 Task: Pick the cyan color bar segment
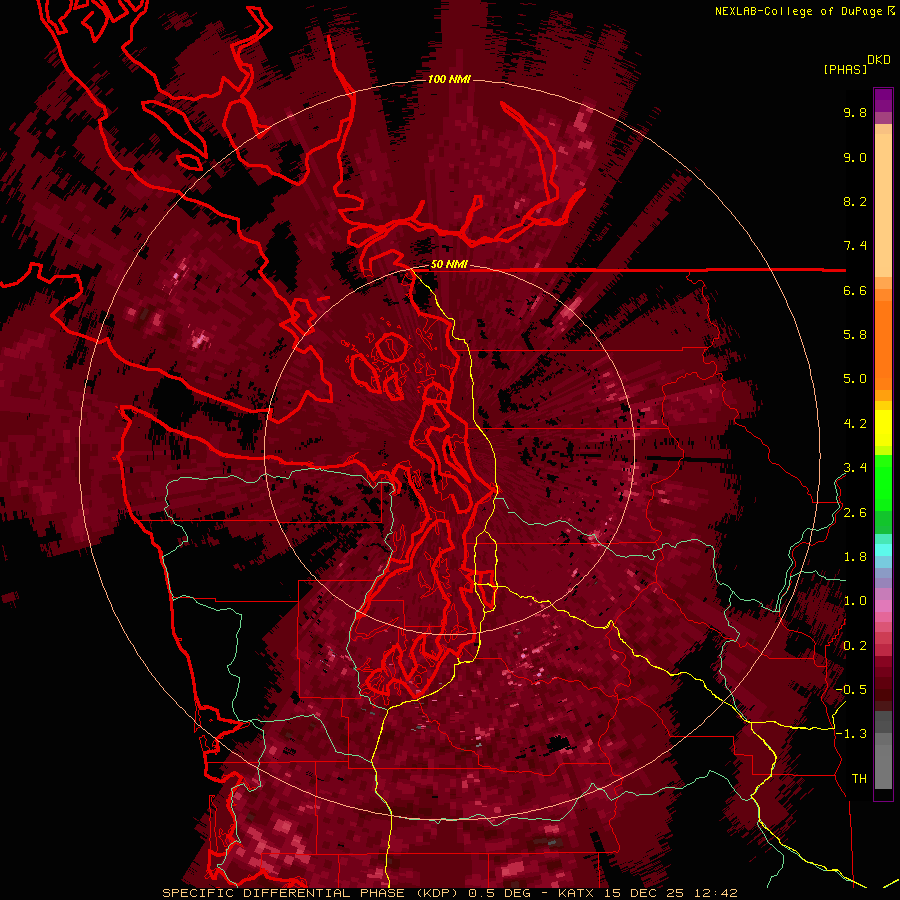(883, 549)
